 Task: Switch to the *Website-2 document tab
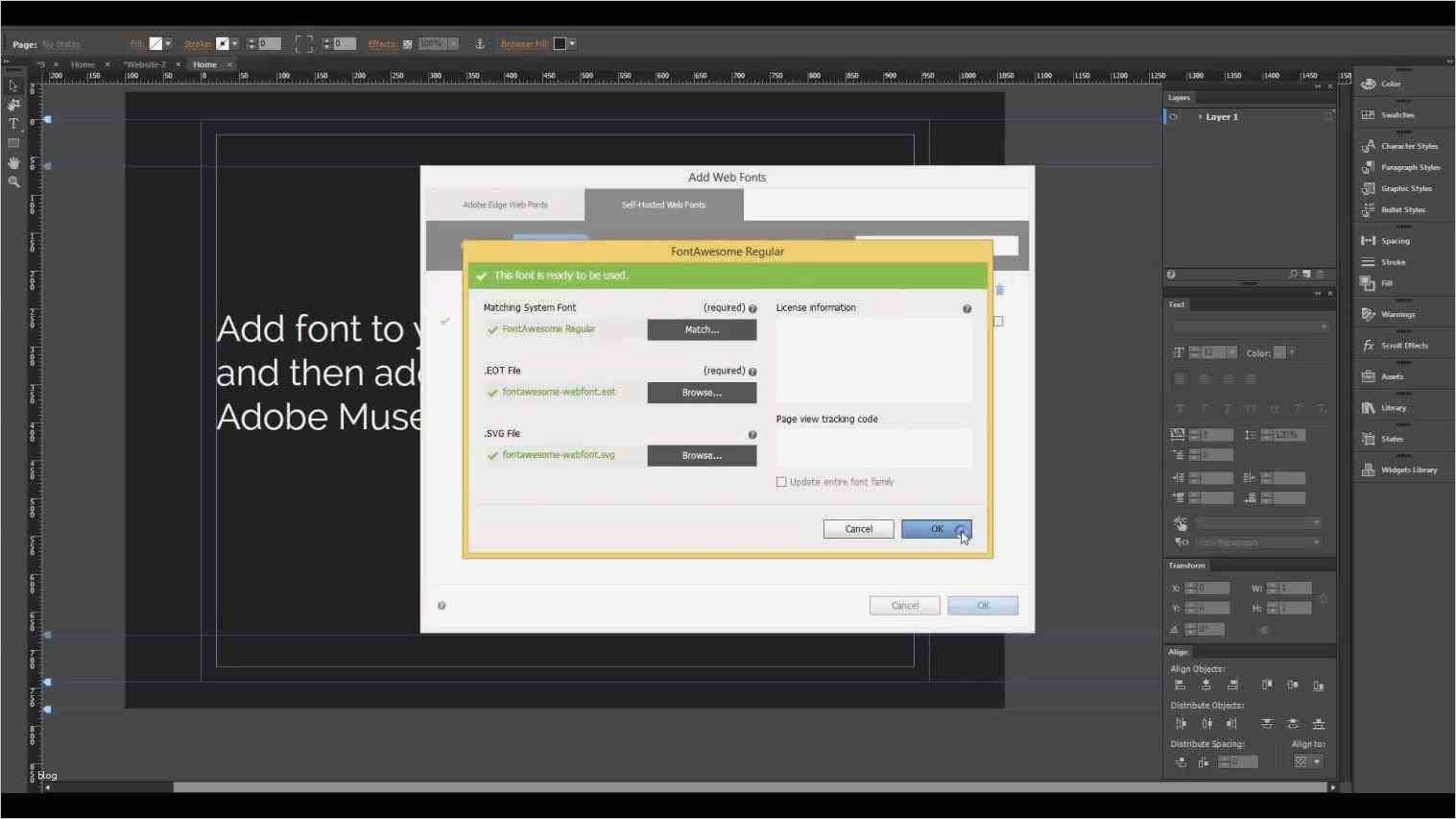[x=145, y=64]
